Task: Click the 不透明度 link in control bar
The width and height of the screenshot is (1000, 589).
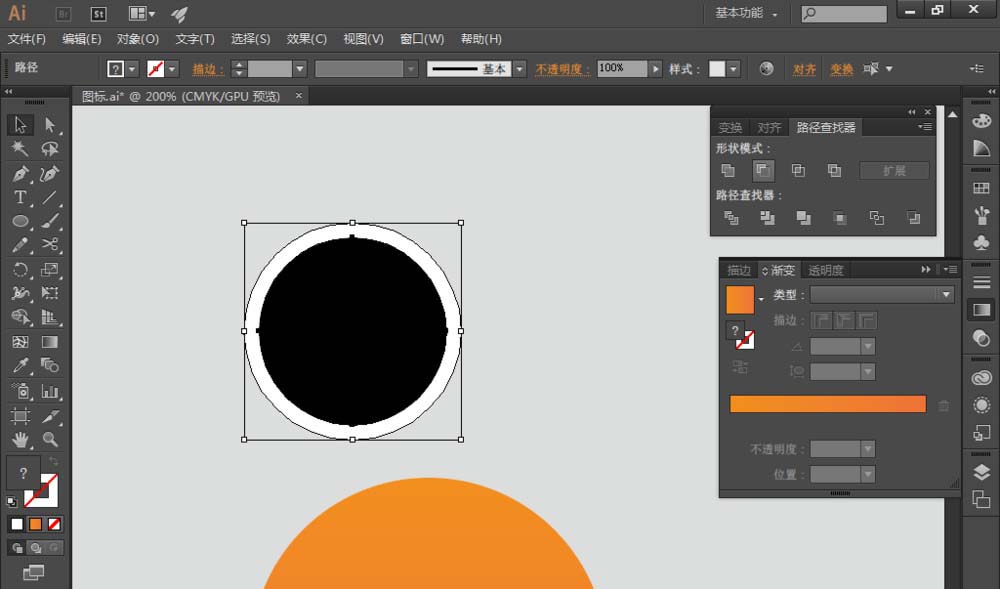Action: point(562,69)
